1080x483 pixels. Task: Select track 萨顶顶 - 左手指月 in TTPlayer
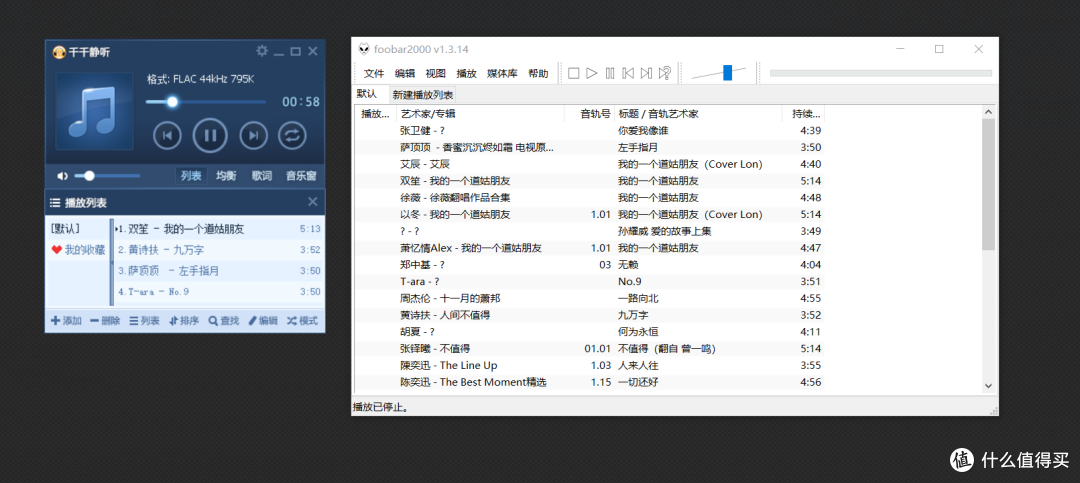tap(218, 271)
